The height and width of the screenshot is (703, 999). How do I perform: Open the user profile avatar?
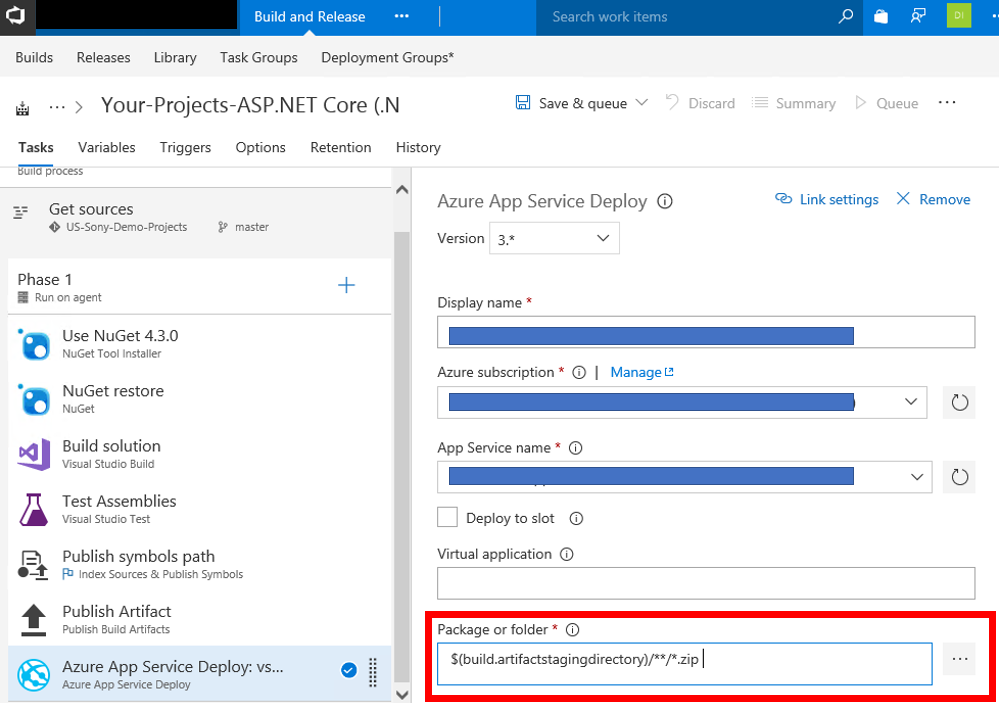pos(959,16)
